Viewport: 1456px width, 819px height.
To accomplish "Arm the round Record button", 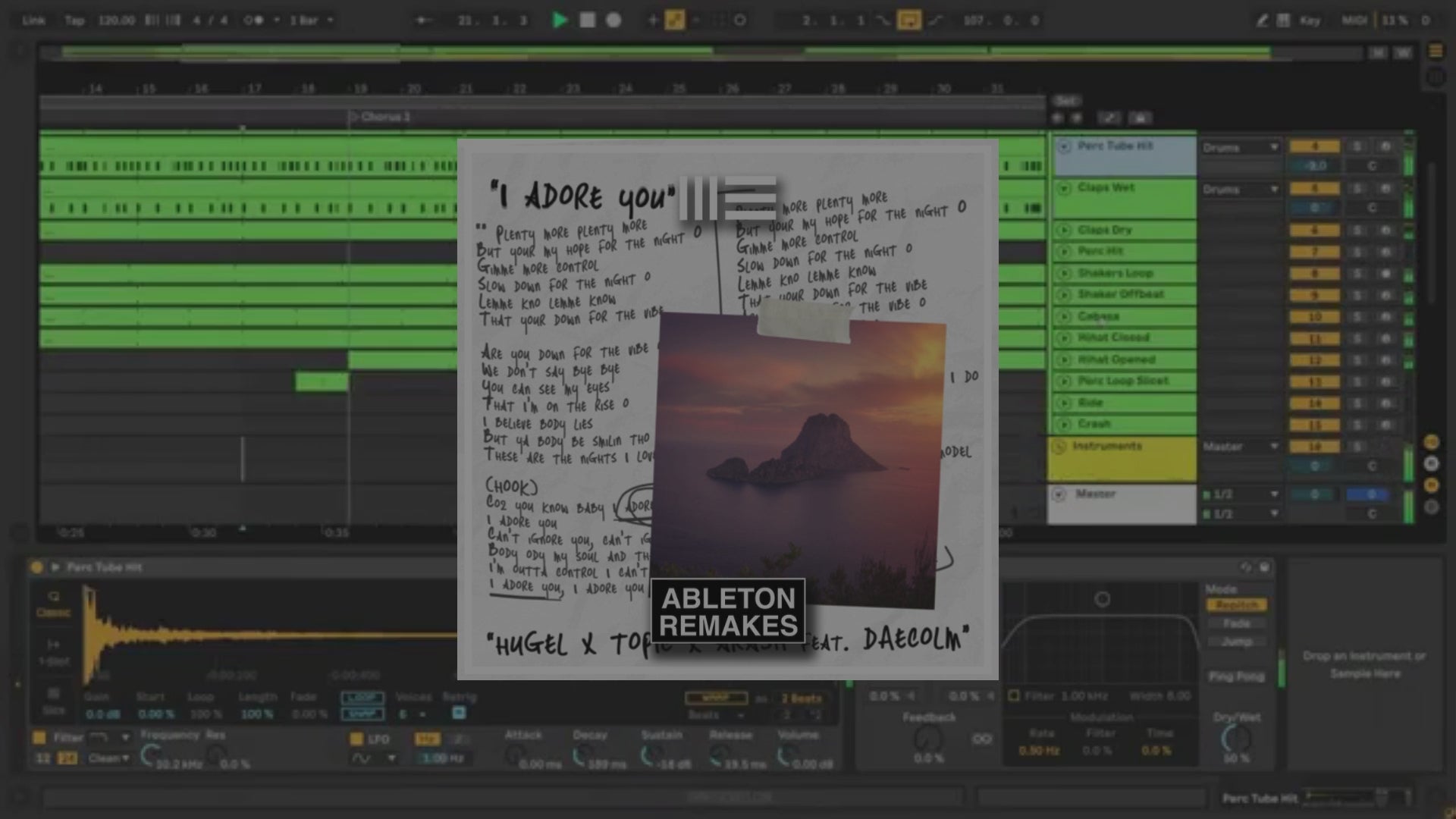I will point(613,20).
